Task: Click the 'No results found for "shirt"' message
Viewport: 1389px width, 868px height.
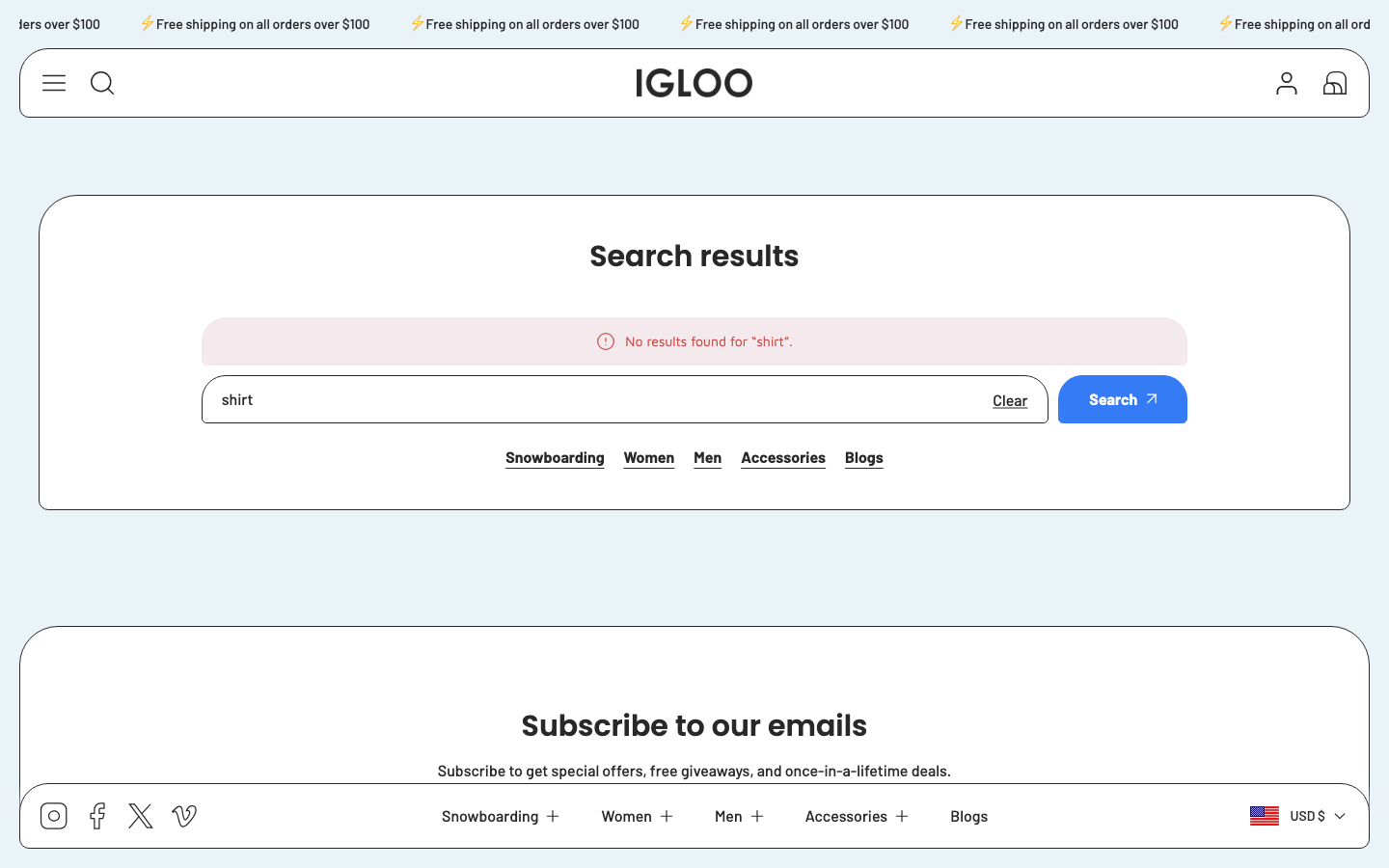Action: click(709, 341)
